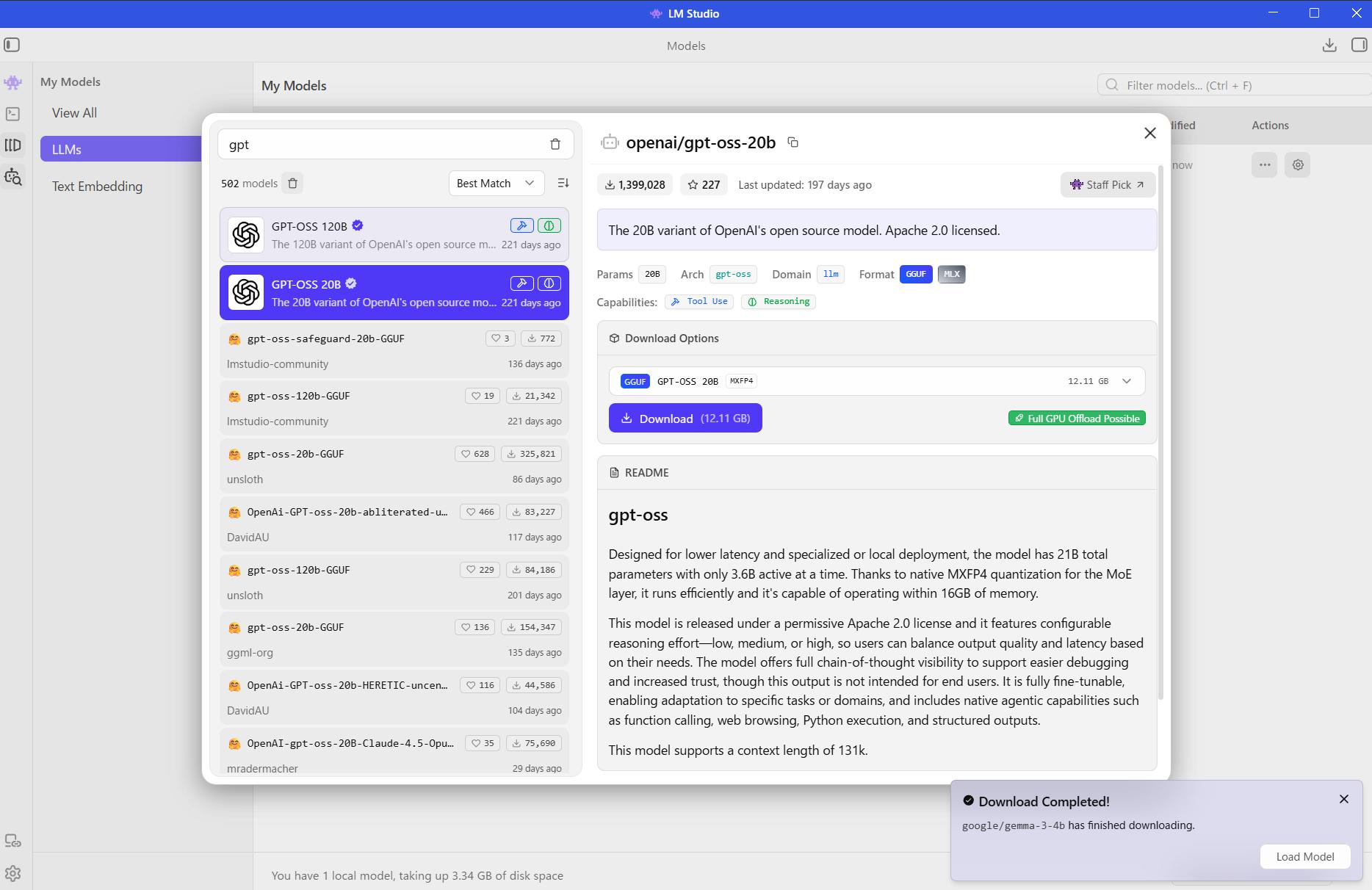Viewport: 1372px width, 890px height.
Task: Open the three-dot actions menu for the model
Action: [1264, 165]
